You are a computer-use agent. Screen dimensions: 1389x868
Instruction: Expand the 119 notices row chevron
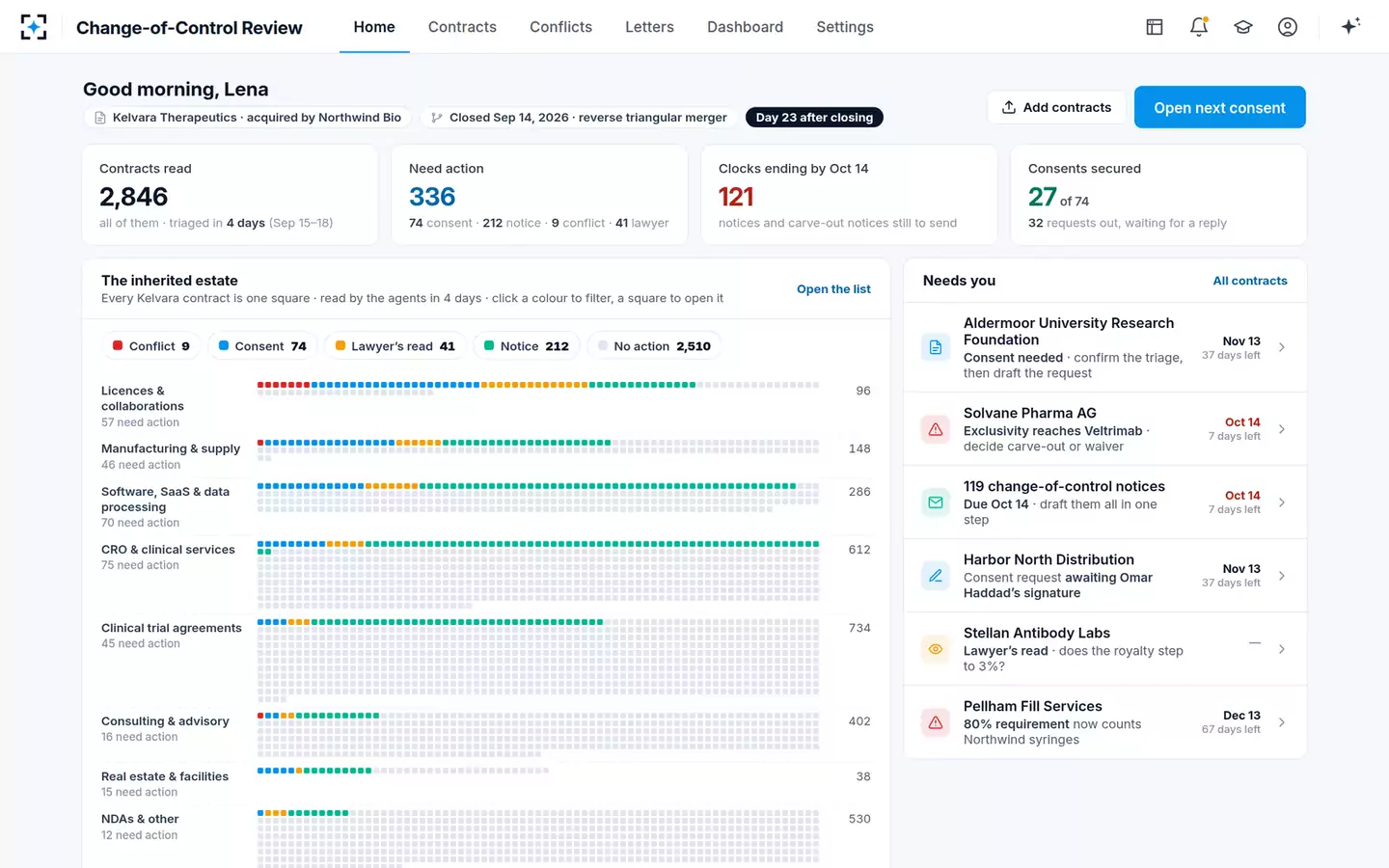[x=1282, y=502]
